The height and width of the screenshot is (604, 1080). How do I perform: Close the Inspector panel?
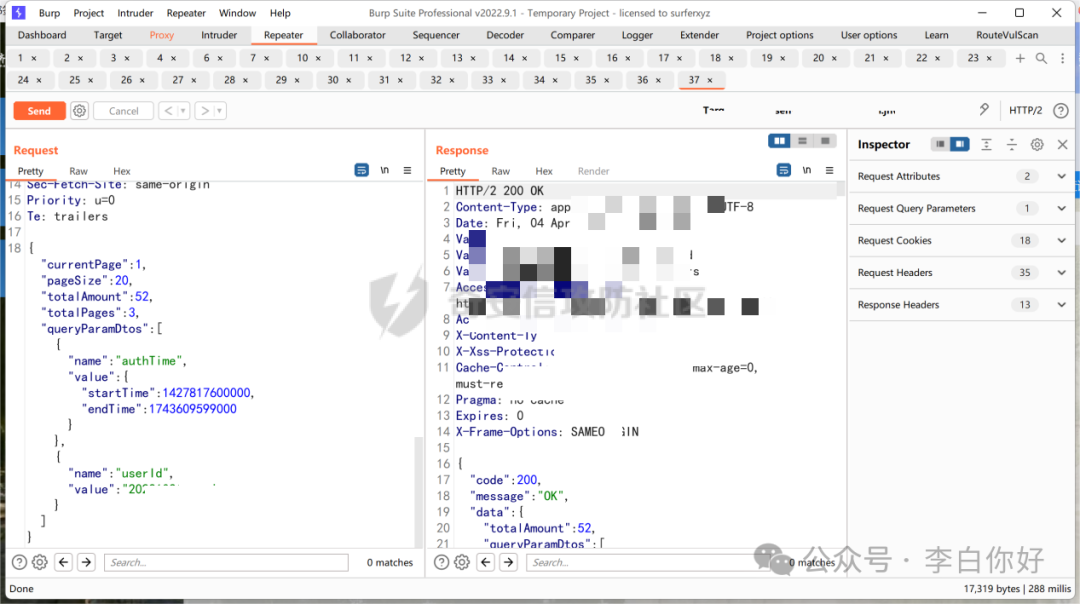click(x=1063, y=145)
